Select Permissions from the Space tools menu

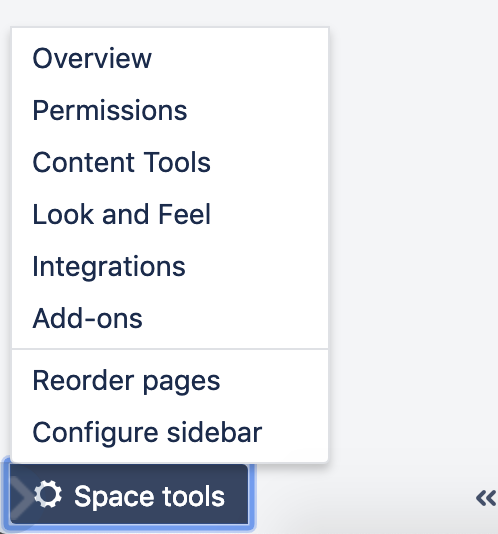pyautogui.click(x=170, y=110)
